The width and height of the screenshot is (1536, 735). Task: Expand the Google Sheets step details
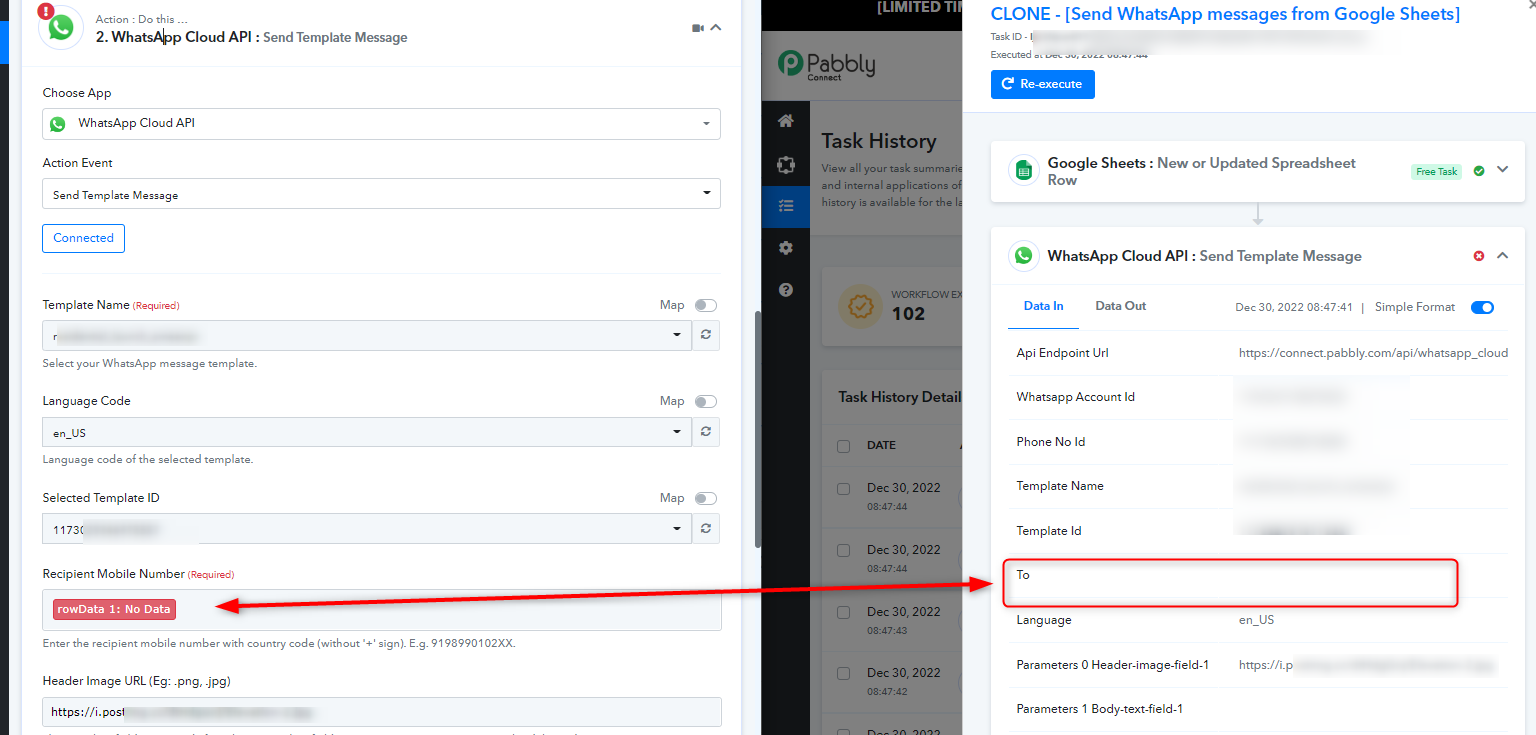point(1502,170)
